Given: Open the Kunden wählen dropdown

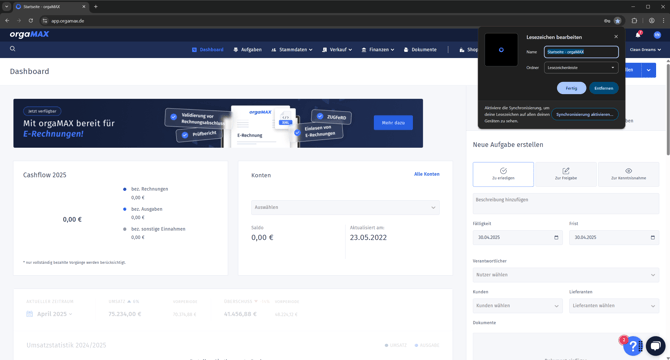Looking at the screenshot, I should pyautogui.click(x=517, y=306).
